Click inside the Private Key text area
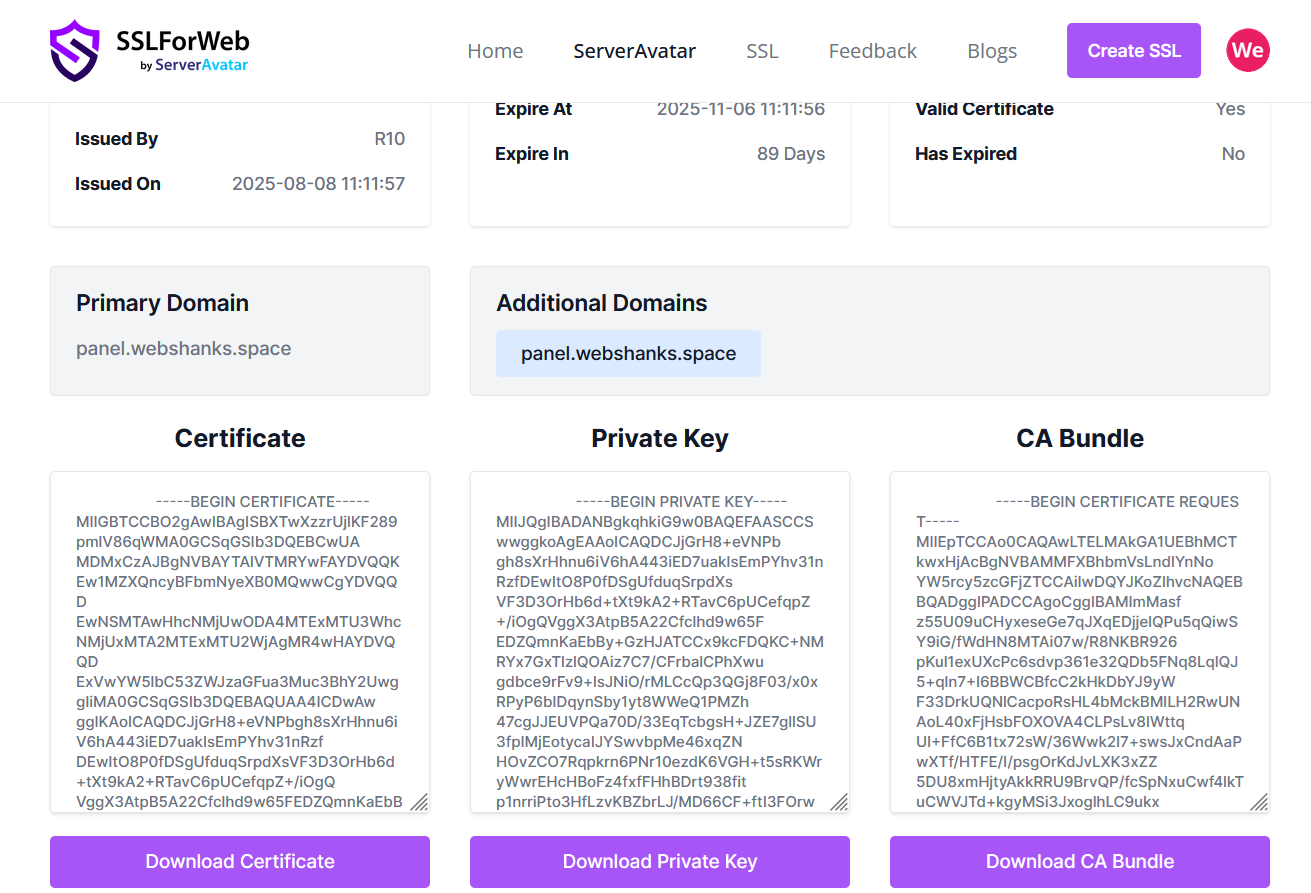The width and height of the screenshot is (1311, 893). click(660, 642)
